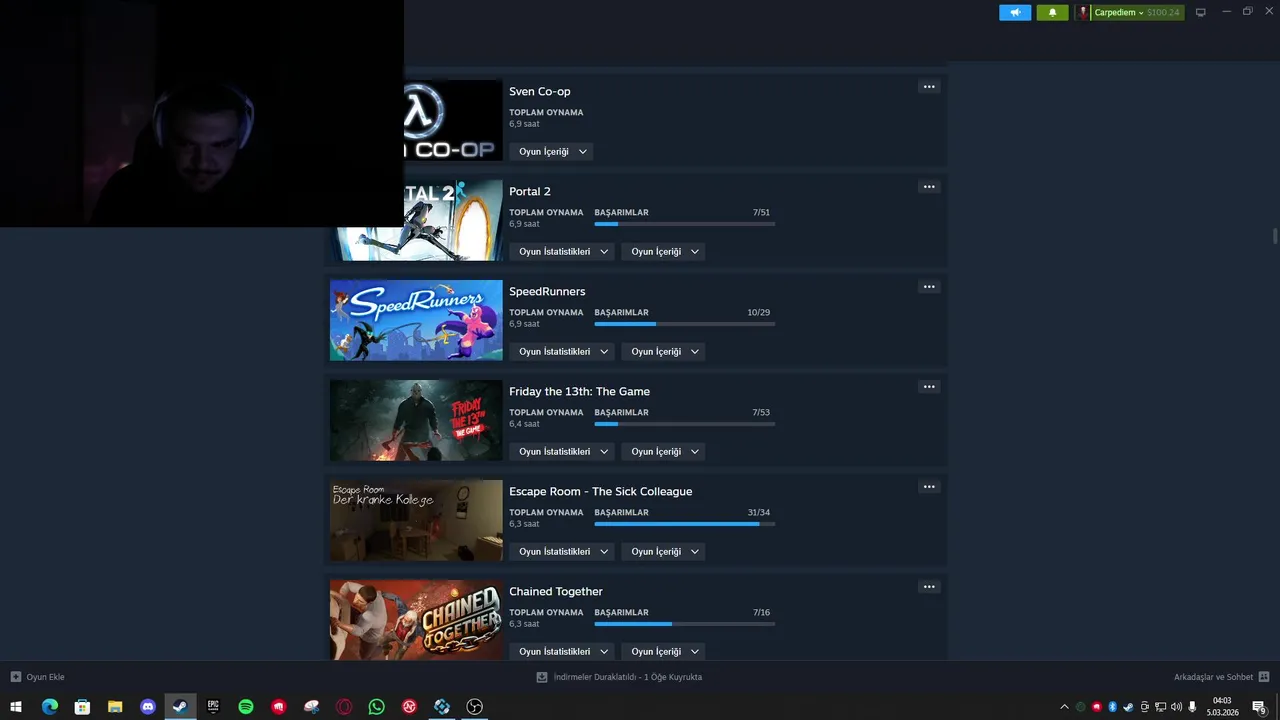Expand Oyun İçeriği for Portal 2
This screenshot has height=720, width=1280.
coord(663,252)
